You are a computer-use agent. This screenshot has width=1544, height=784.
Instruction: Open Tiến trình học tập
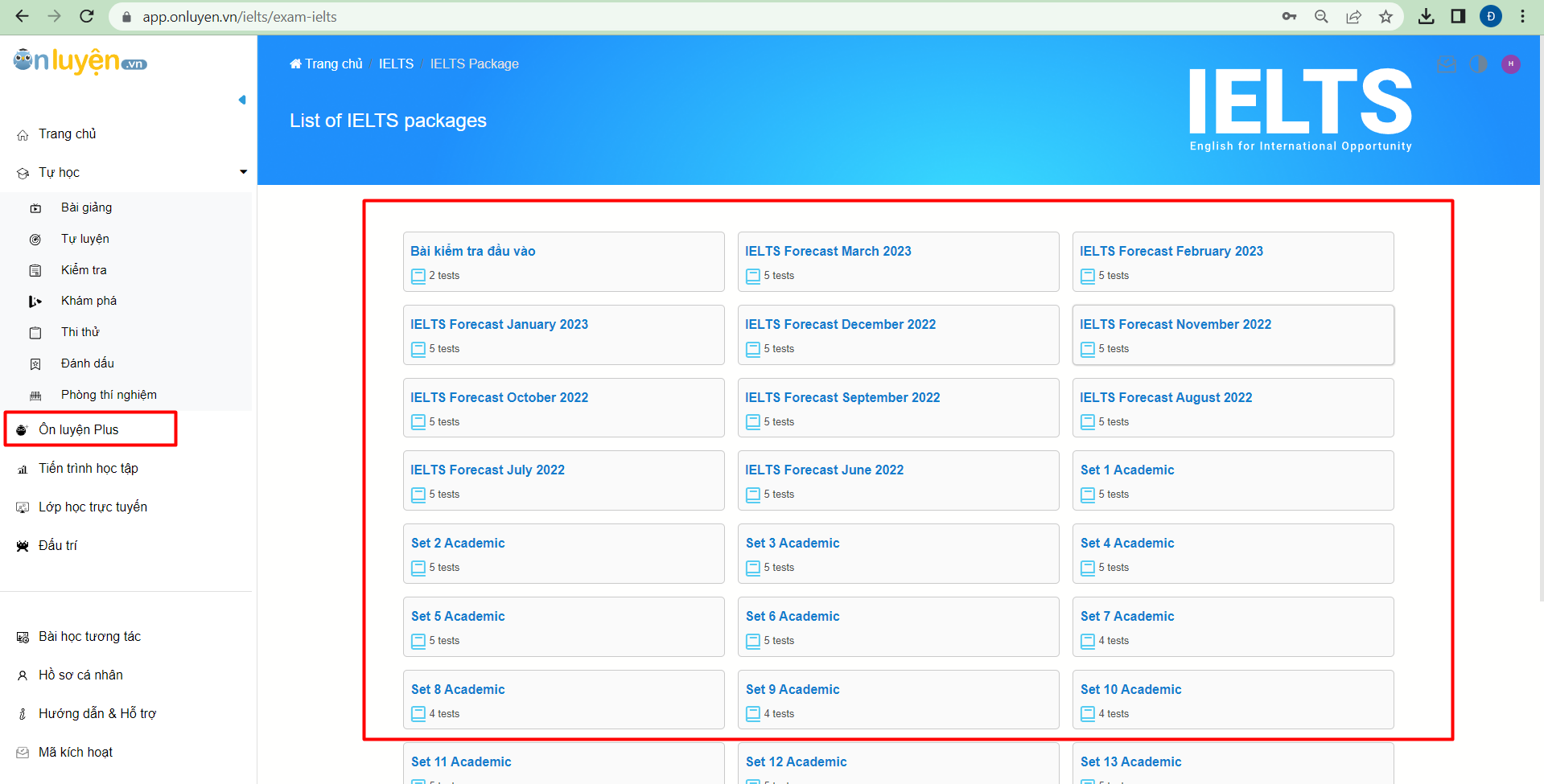click(88, 468)
